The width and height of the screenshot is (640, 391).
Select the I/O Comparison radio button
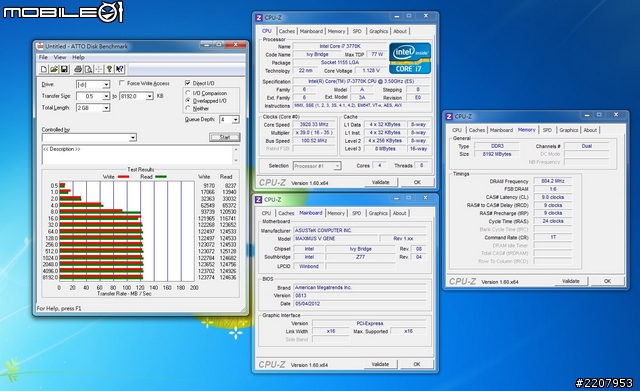coord(188,93)
